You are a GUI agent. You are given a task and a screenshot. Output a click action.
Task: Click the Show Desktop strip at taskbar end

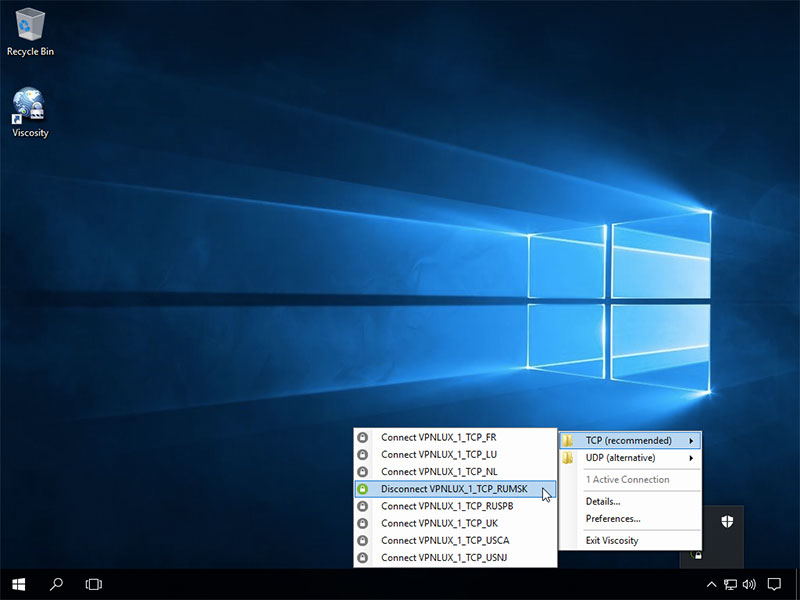[797, 584]
